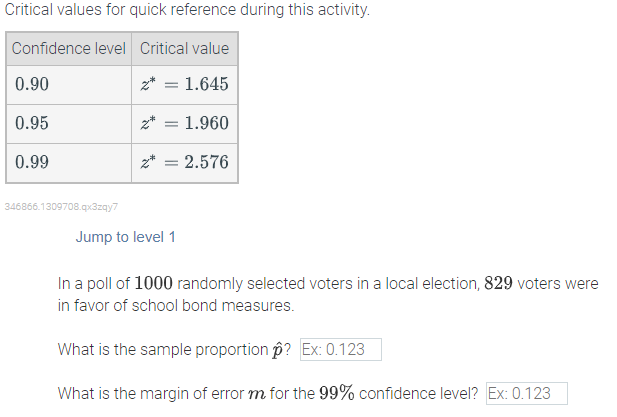Click the number 1000 in the poll description
The width and height of the screenshot is (617, 417).
[x=153, y=283]
